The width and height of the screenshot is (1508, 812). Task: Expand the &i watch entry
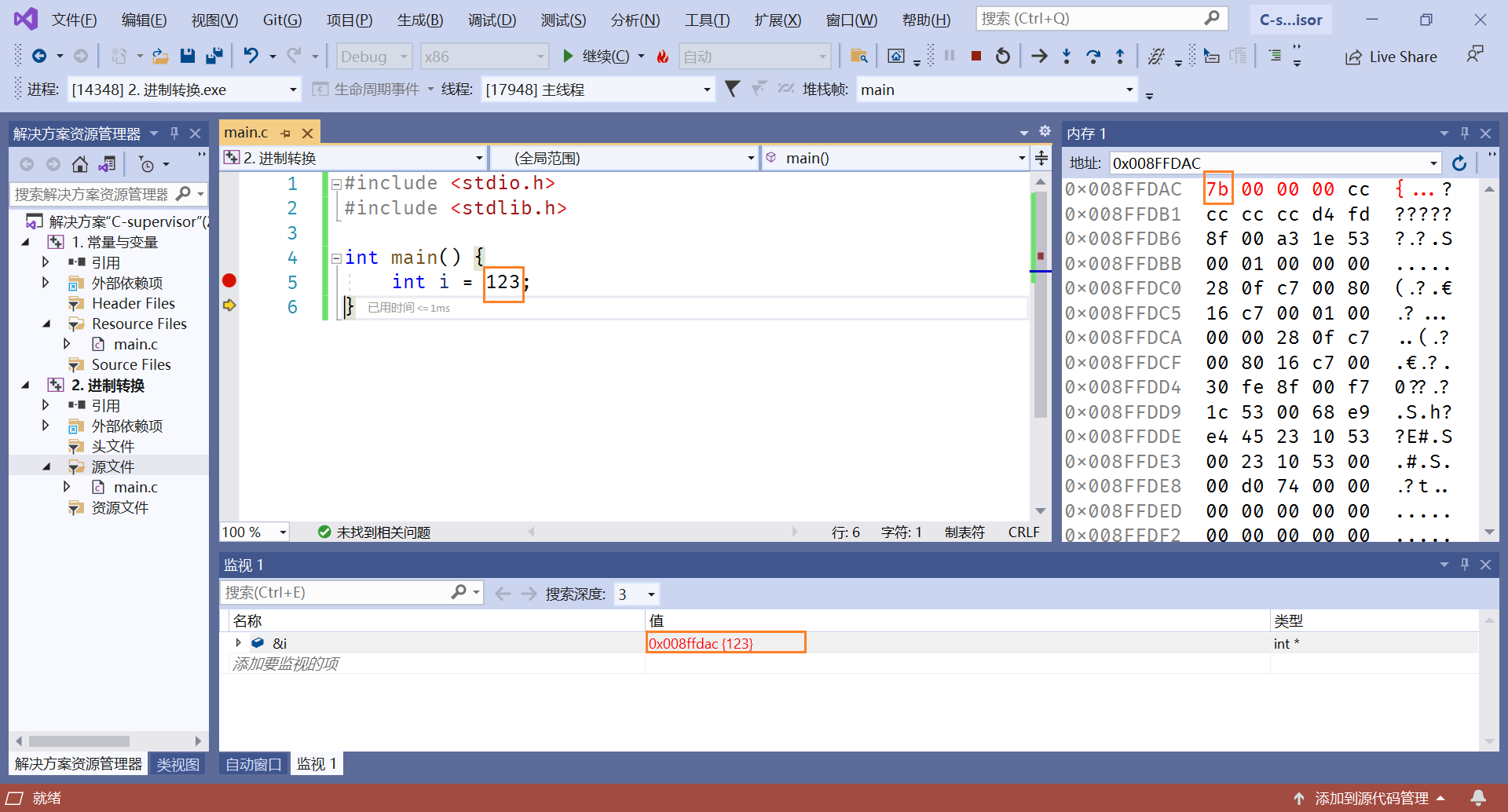[239, 642]
